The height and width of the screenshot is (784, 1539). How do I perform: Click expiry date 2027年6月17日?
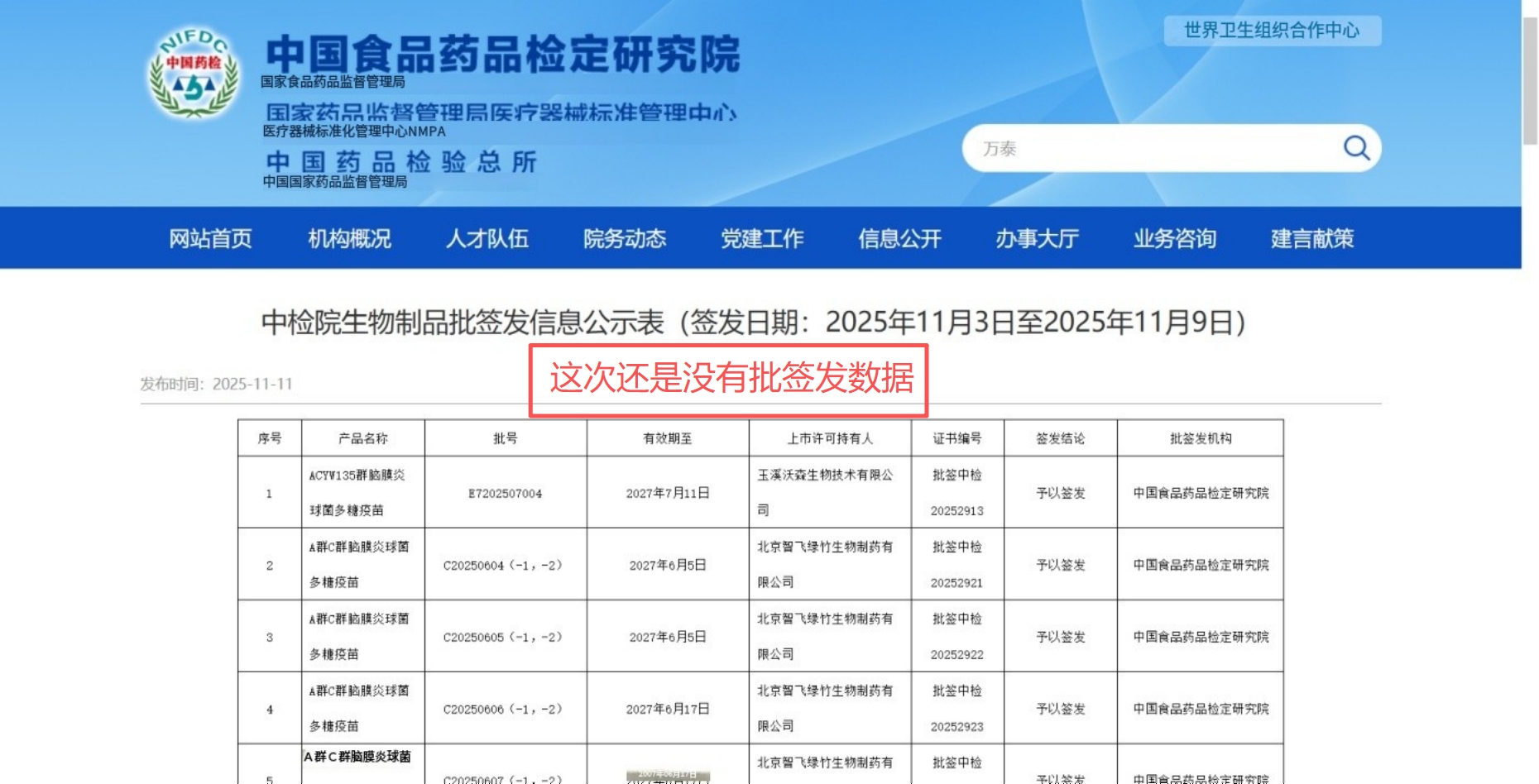tap(668, 709)
